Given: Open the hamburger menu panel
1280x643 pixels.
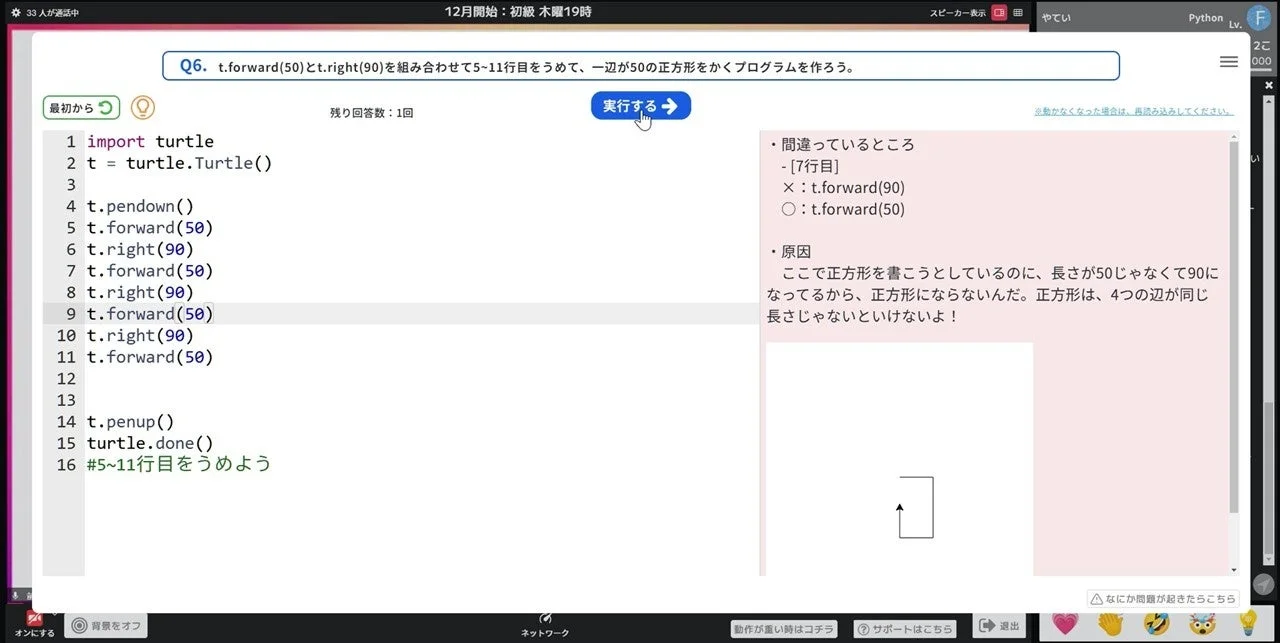Looking at the screenshot, I should [x=1229, y=61].
